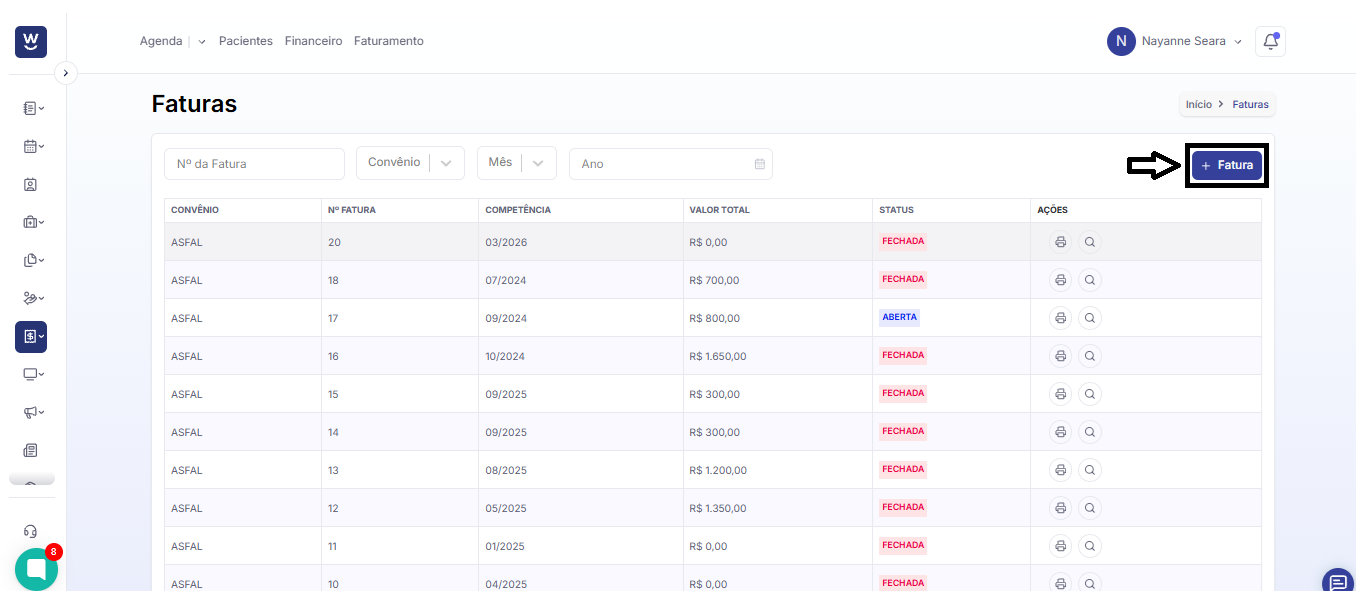Click the Faturas breadcrumb item
This screenshot has height=591, width=1356.
click(x=1250, y=104)
